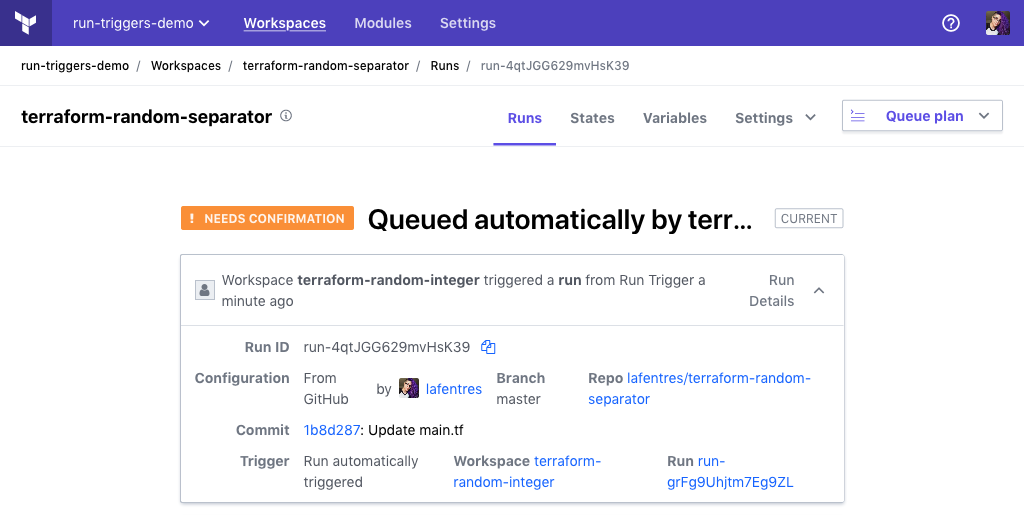Click Runs breadcrumb link
Image resolution: width=1024 pixels, height=515 pixels.
(x=445, y=66)
